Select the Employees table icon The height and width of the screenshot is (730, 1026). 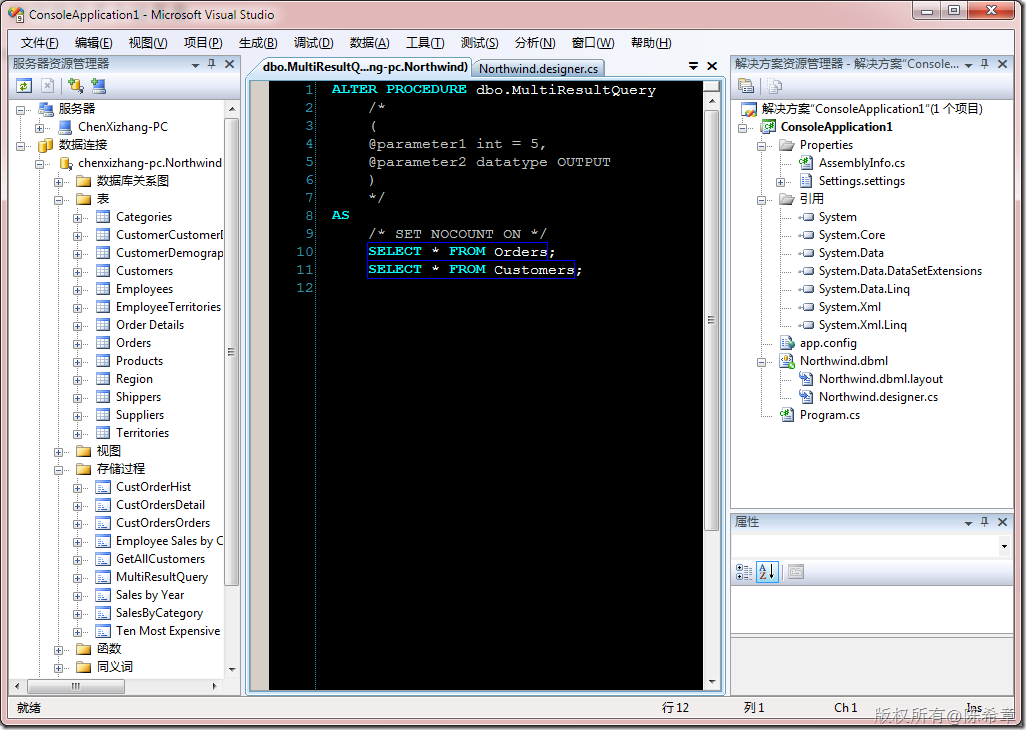point(103,289)
